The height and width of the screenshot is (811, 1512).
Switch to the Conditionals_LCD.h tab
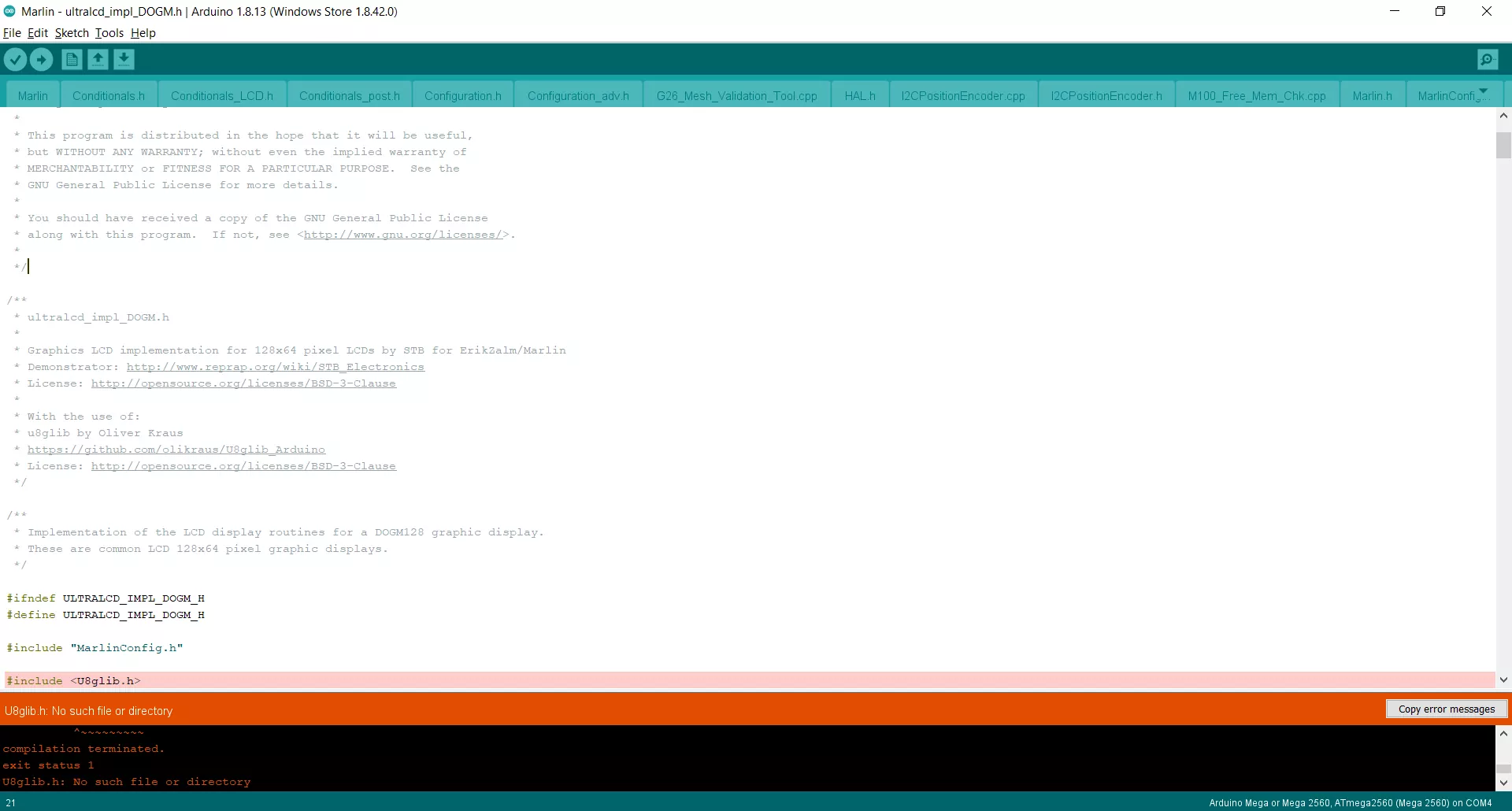click(x=222, y=95)
